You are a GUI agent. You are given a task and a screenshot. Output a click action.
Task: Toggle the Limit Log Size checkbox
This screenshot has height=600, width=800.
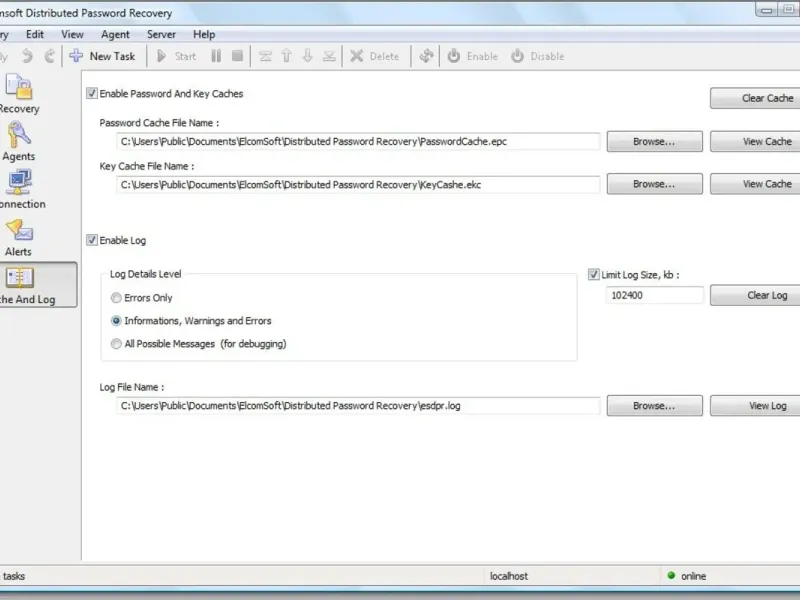pos(593,274)
